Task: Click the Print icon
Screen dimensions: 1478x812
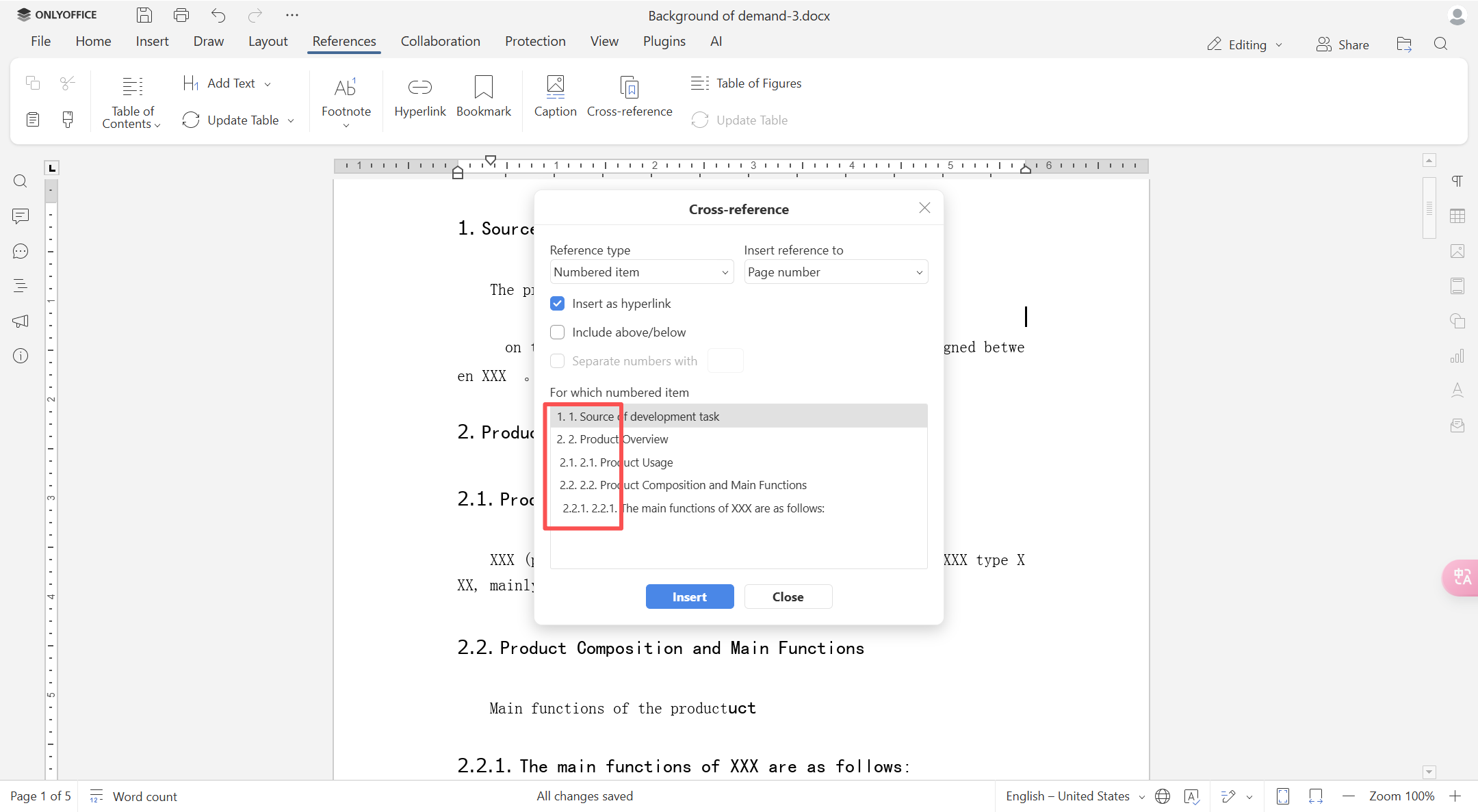Action: pos(181,15)
